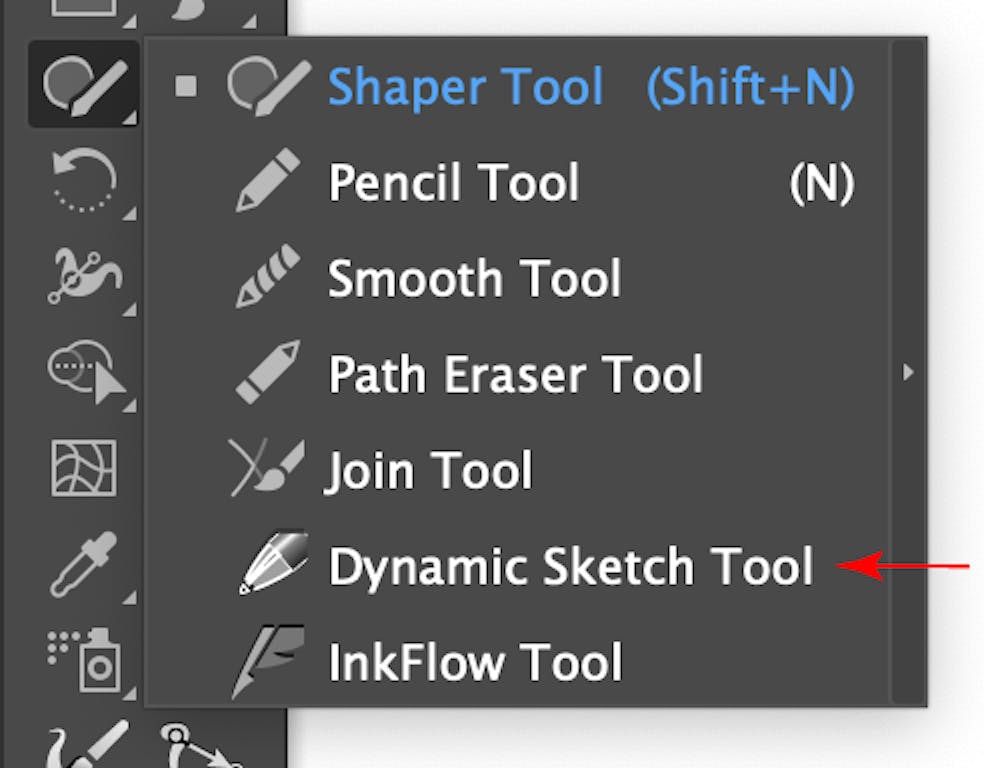Select the Join Tool entry
The height and width of the screenshot is (768, 984).
click(x=430, y=468)
